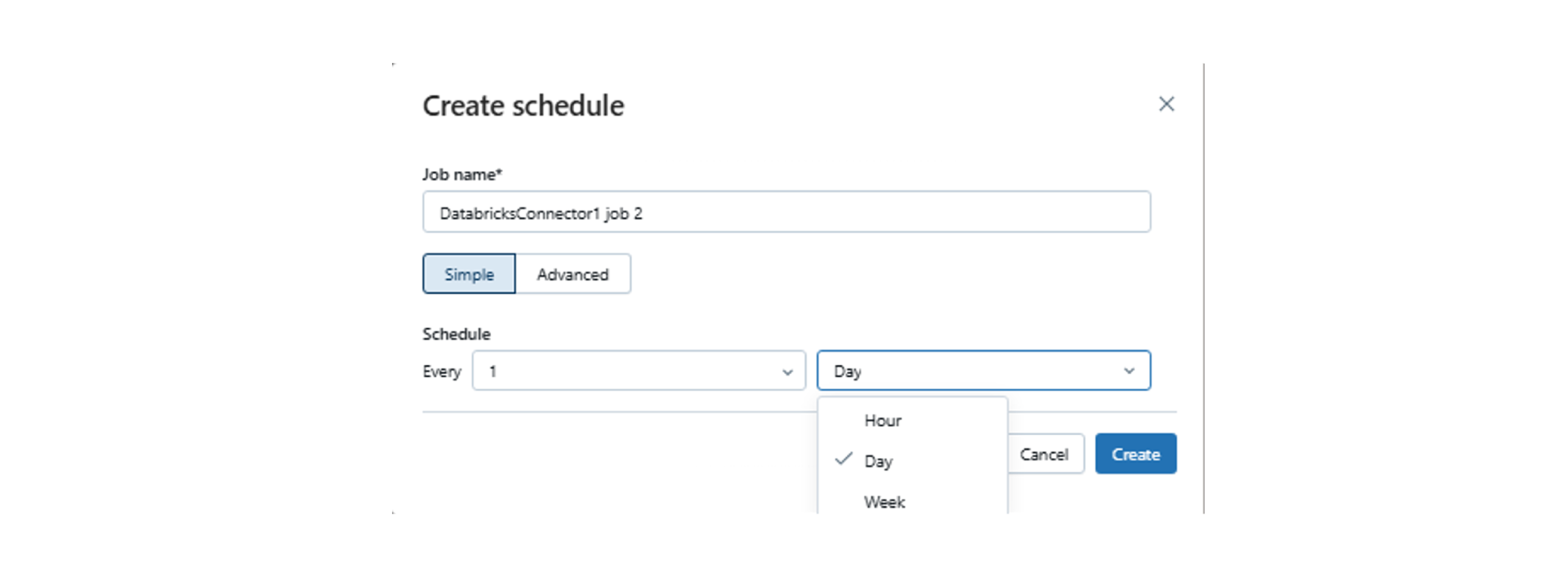The width and height of the screenshot is (1568, 573).
Task: Switch to Advanced schedule mode
Action: (x=572, y=274)
